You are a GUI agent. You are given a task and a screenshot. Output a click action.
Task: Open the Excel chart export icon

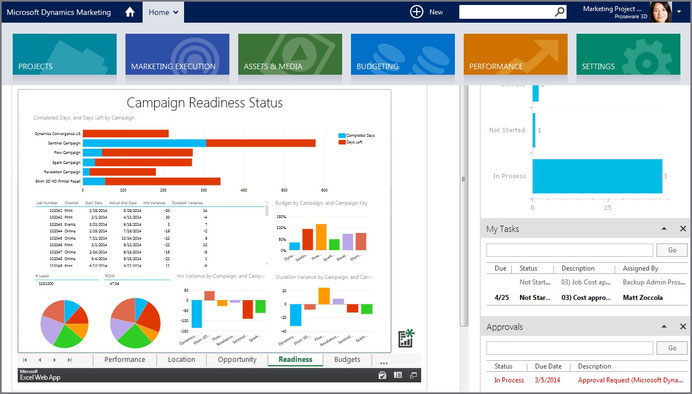point(406,338)
